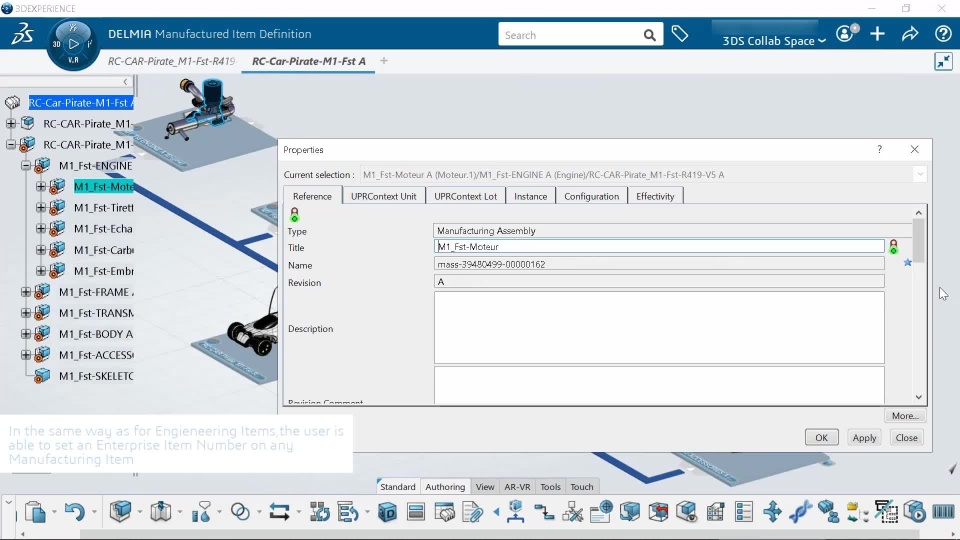The width and height of the screenshot is (960, 540).
Task: Toggle the full-screen arrows icon
Action: pyautogui.click(x=943, y=61)
